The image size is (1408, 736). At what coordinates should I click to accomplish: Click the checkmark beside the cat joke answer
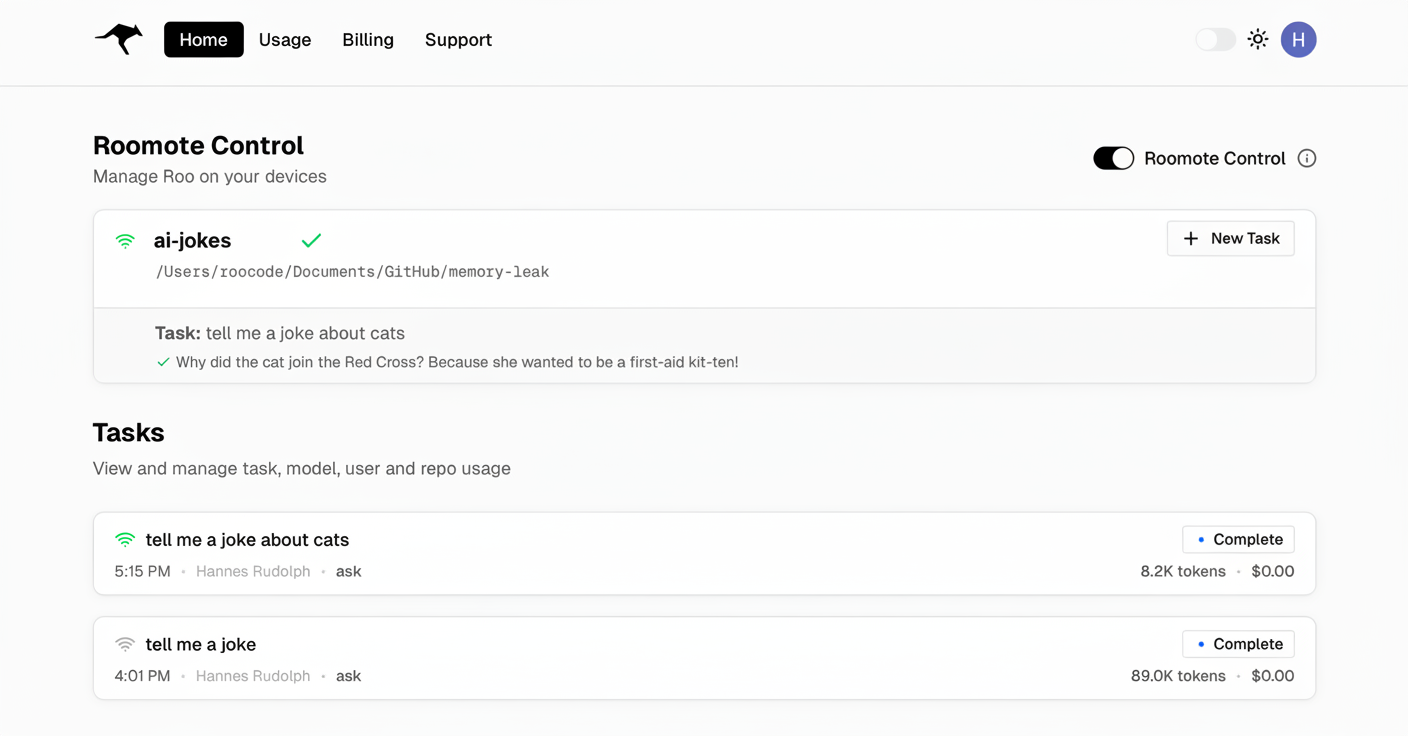pos(163,362)
